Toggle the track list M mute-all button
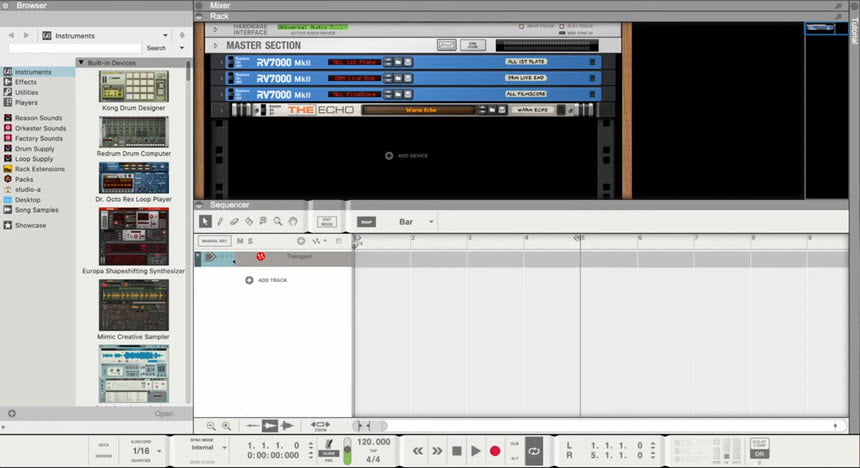The height and width of the screenshot is (468, 860). [240, 241]
